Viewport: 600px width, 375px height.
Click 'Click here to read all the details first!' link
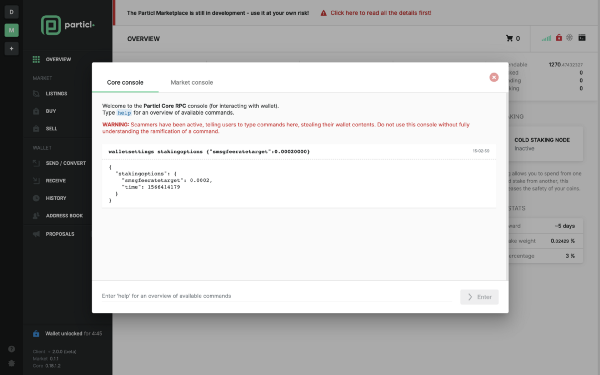[x=381, y=13]
